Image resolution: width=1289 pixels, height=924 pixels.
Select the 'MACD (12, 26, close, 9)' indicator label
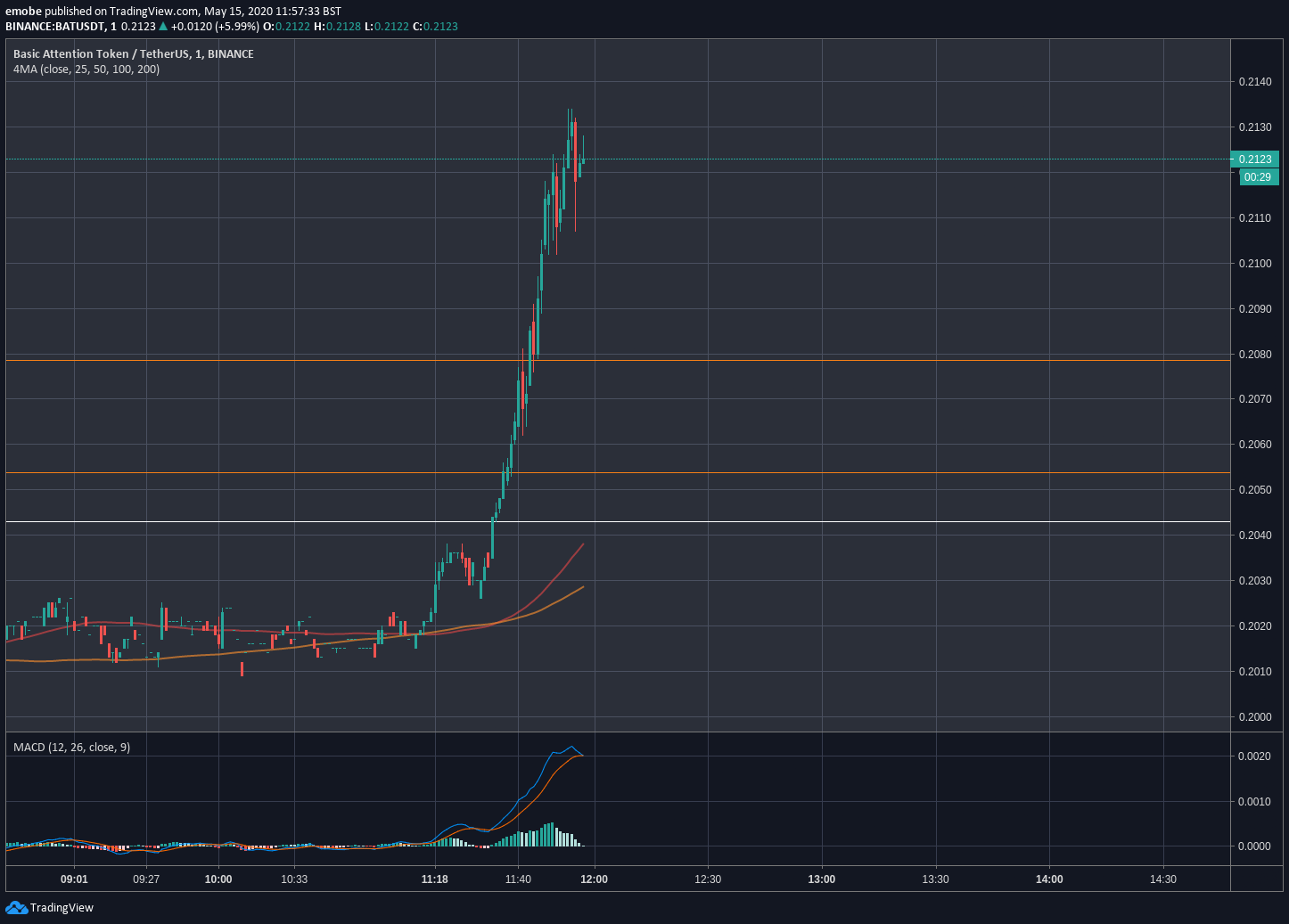click(x=71, y=748)
